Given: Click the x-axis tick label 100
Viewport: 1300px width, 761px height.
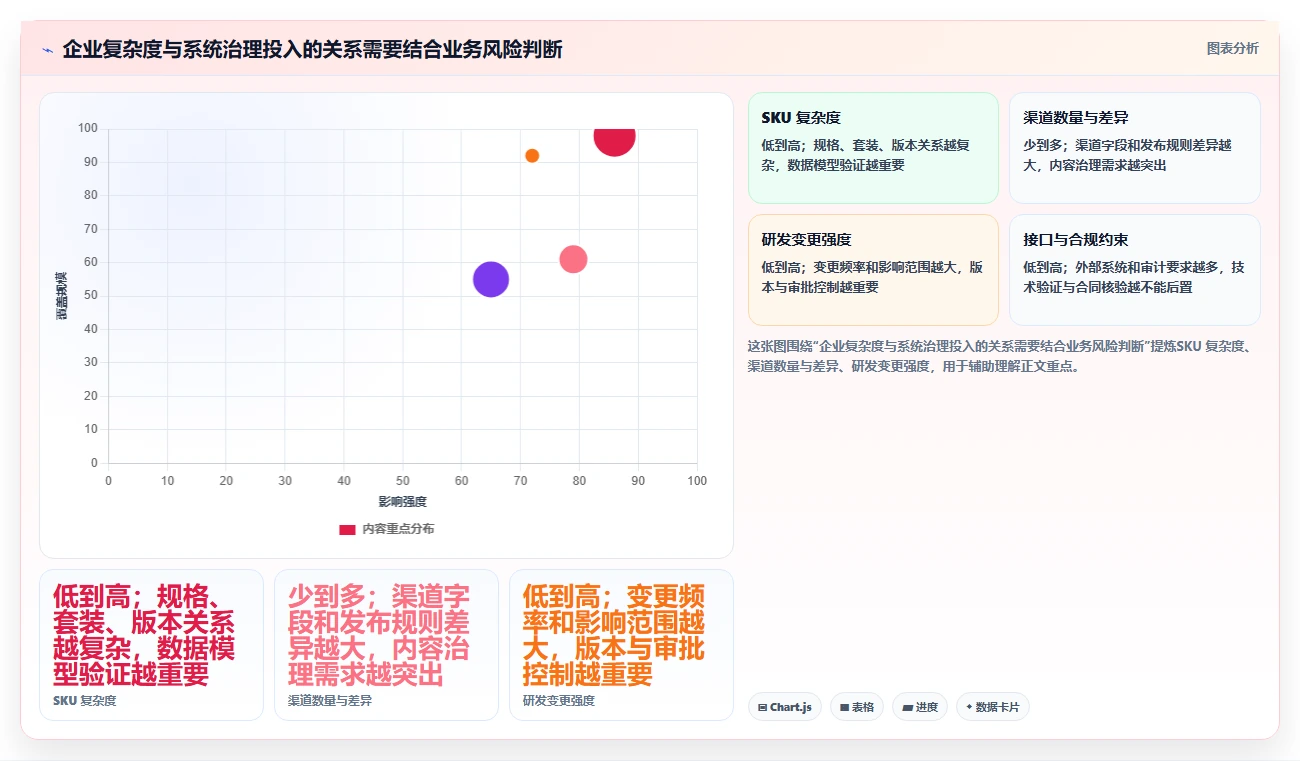Looking at the screenshot, I should tap(697, 481).
